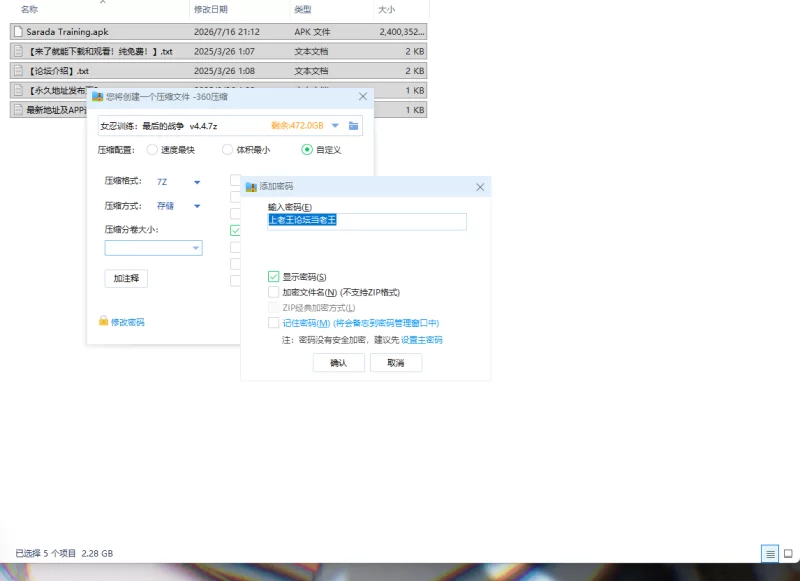Click the 取消 button in password dialog
800x581 pixels.
pos(396,363)
